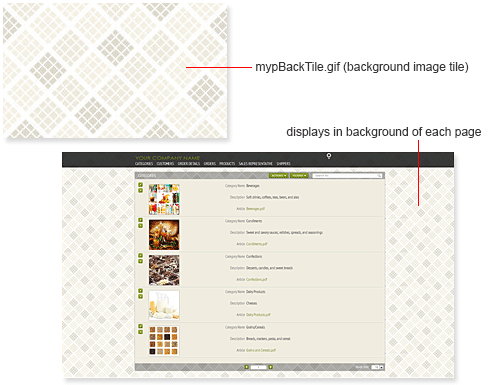
Task: Open the green dropdown beside Actions
Action: (x=299, y=176)
